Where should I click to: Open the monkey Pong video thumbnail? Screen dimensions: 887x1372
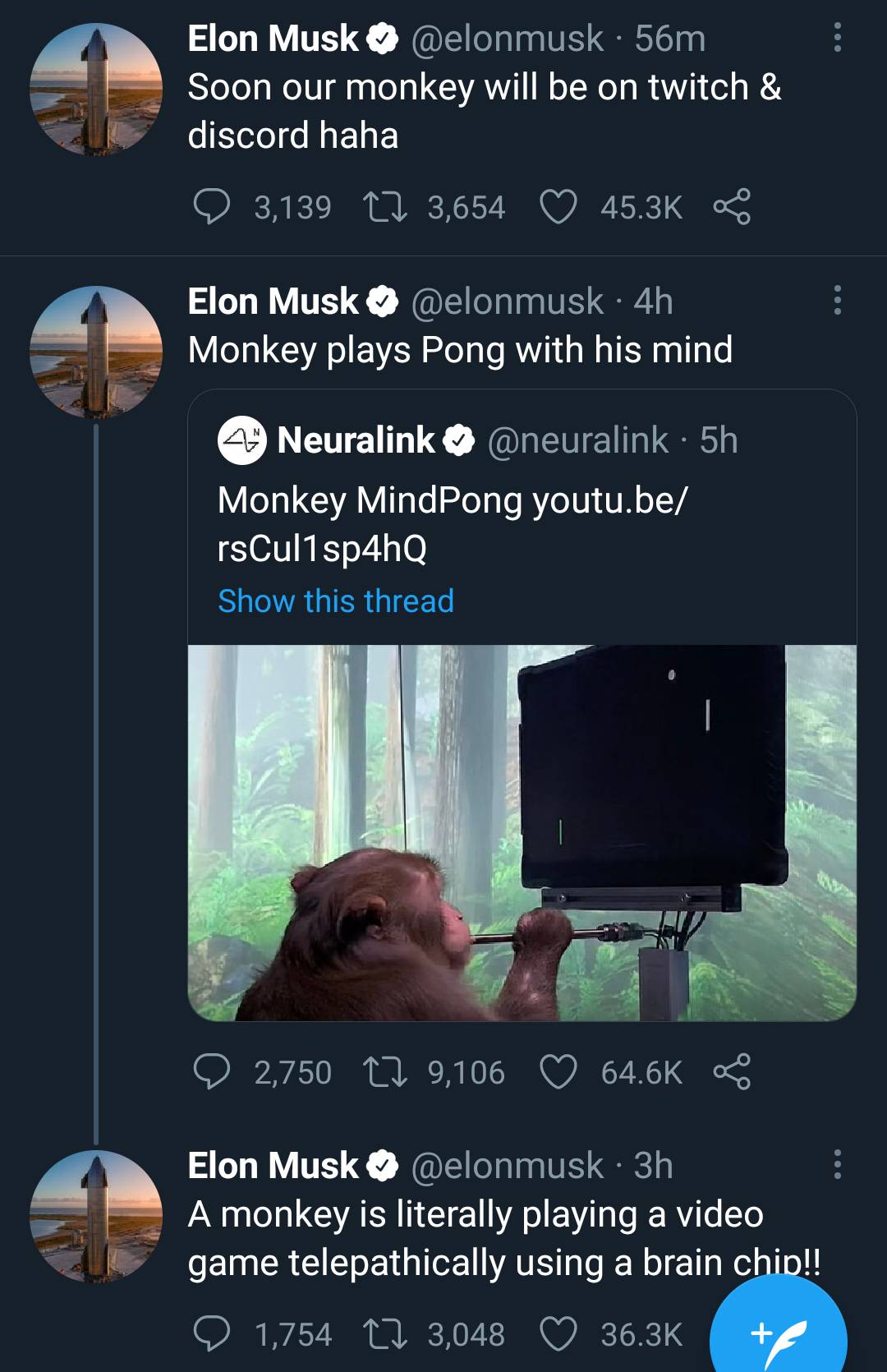point(522,832)
